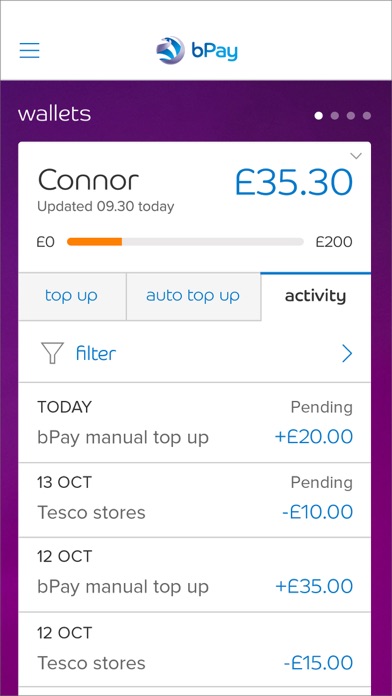
Task: Collapse the Connor wallet card chevron
Action: (x=356, y=156)
